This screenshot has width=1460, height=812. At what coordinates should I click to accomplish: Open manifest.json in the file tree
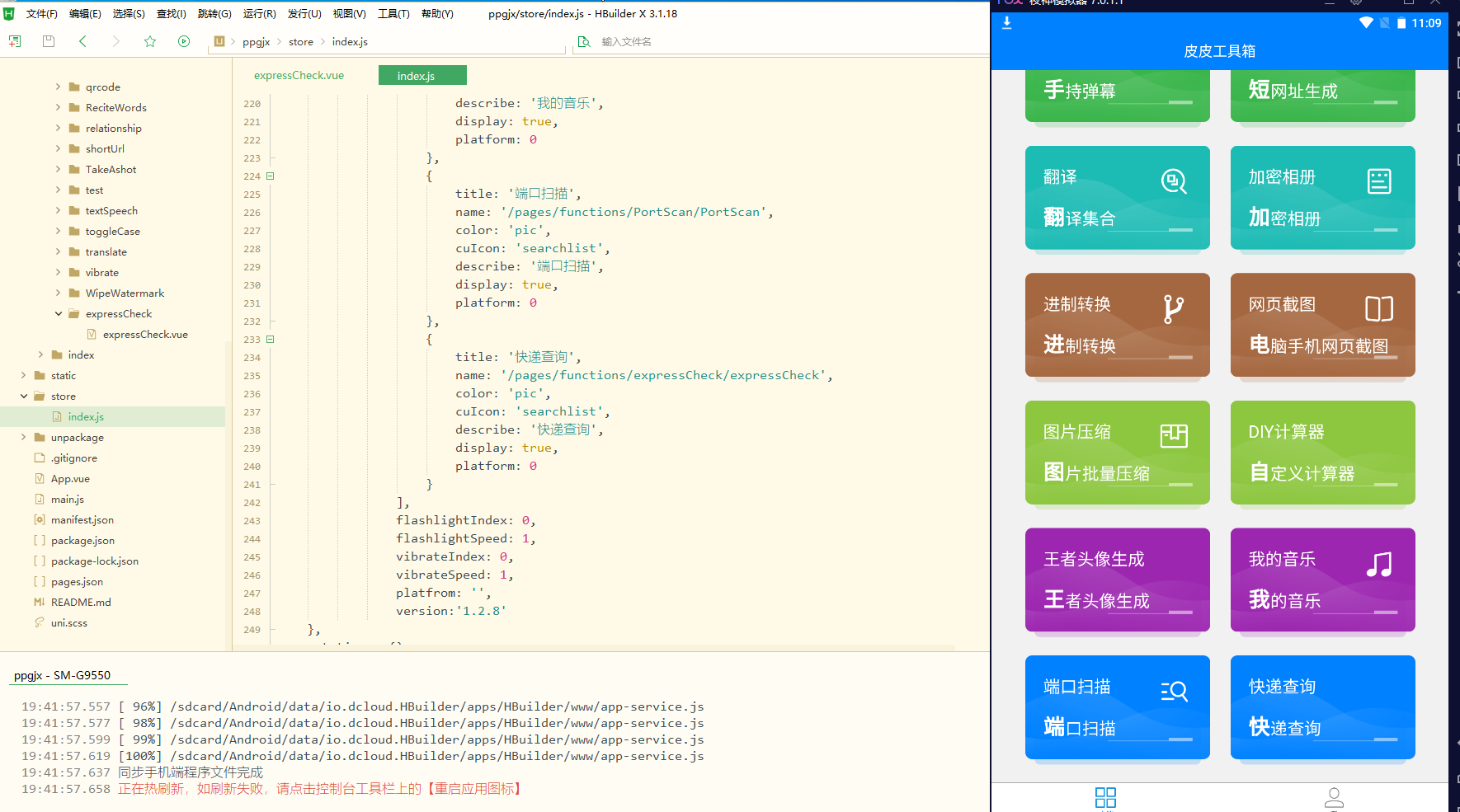82,519
